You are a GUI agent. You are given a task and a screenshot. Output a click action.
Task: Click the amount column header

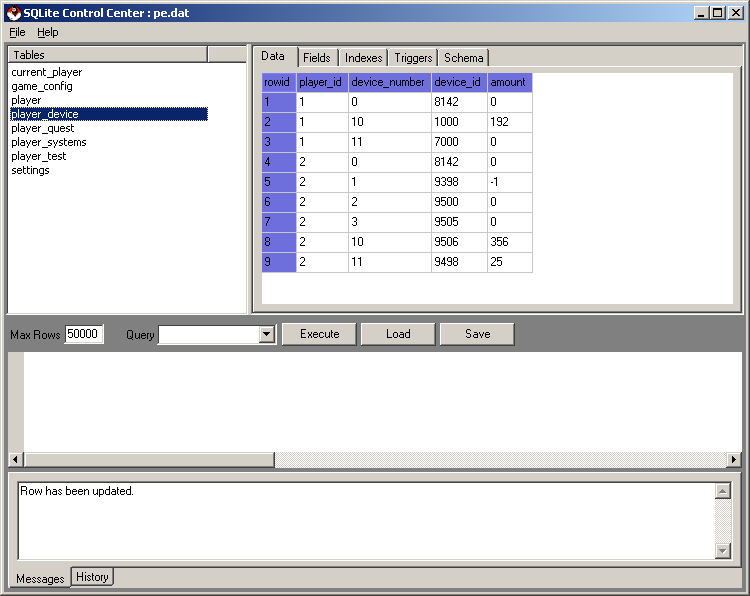tap(509, 82)
